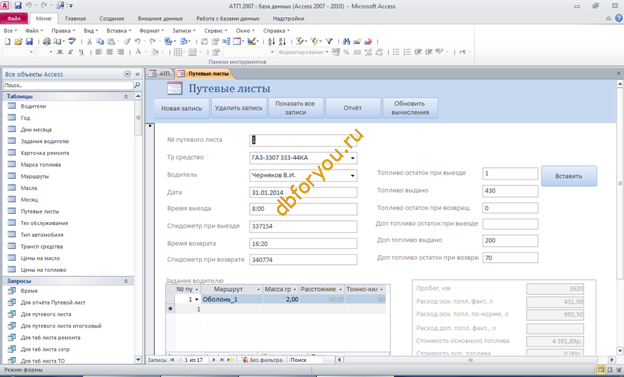
Task: Click the Cut scissors icon
Action: point(89,41)
